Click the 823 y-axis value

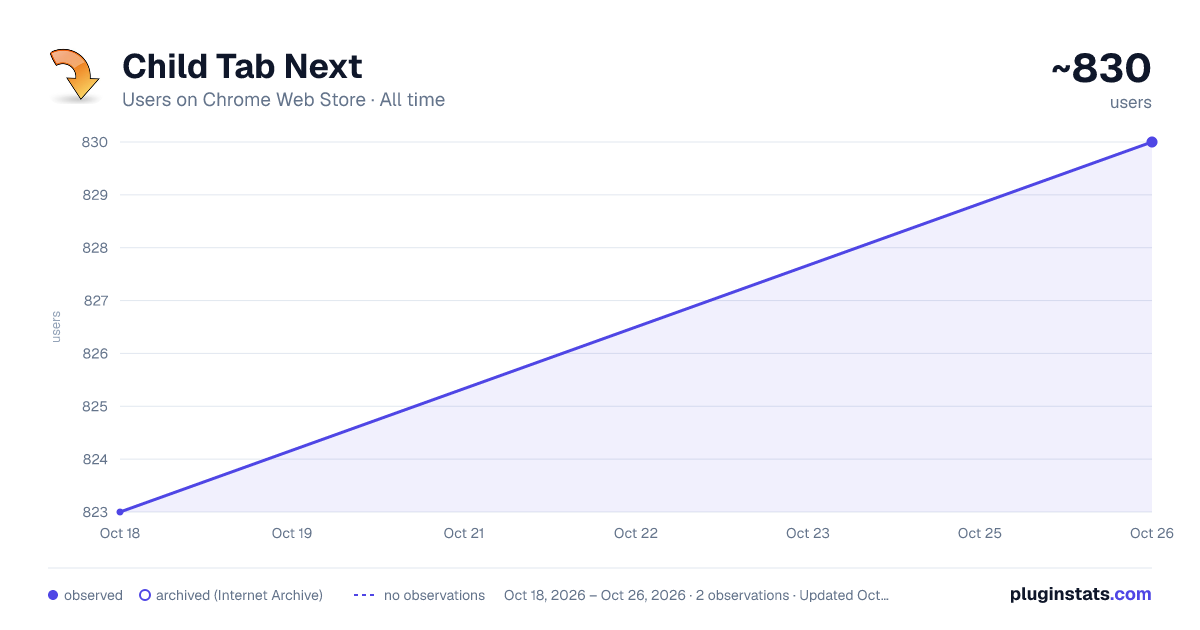(95, 512)
